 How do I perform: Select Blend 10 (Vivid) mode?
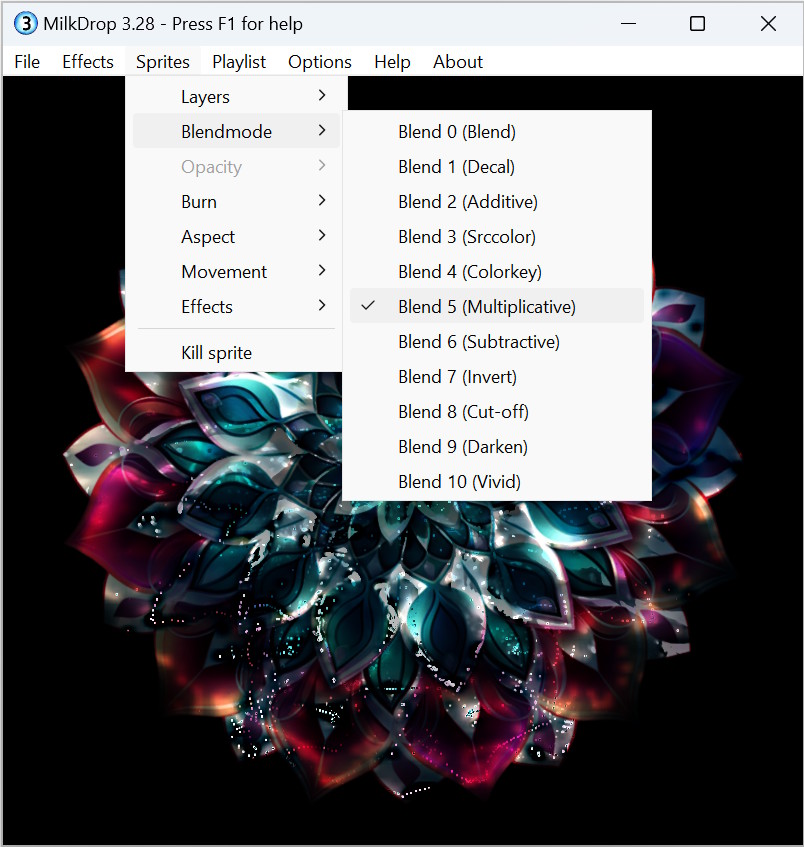(459, 482)
